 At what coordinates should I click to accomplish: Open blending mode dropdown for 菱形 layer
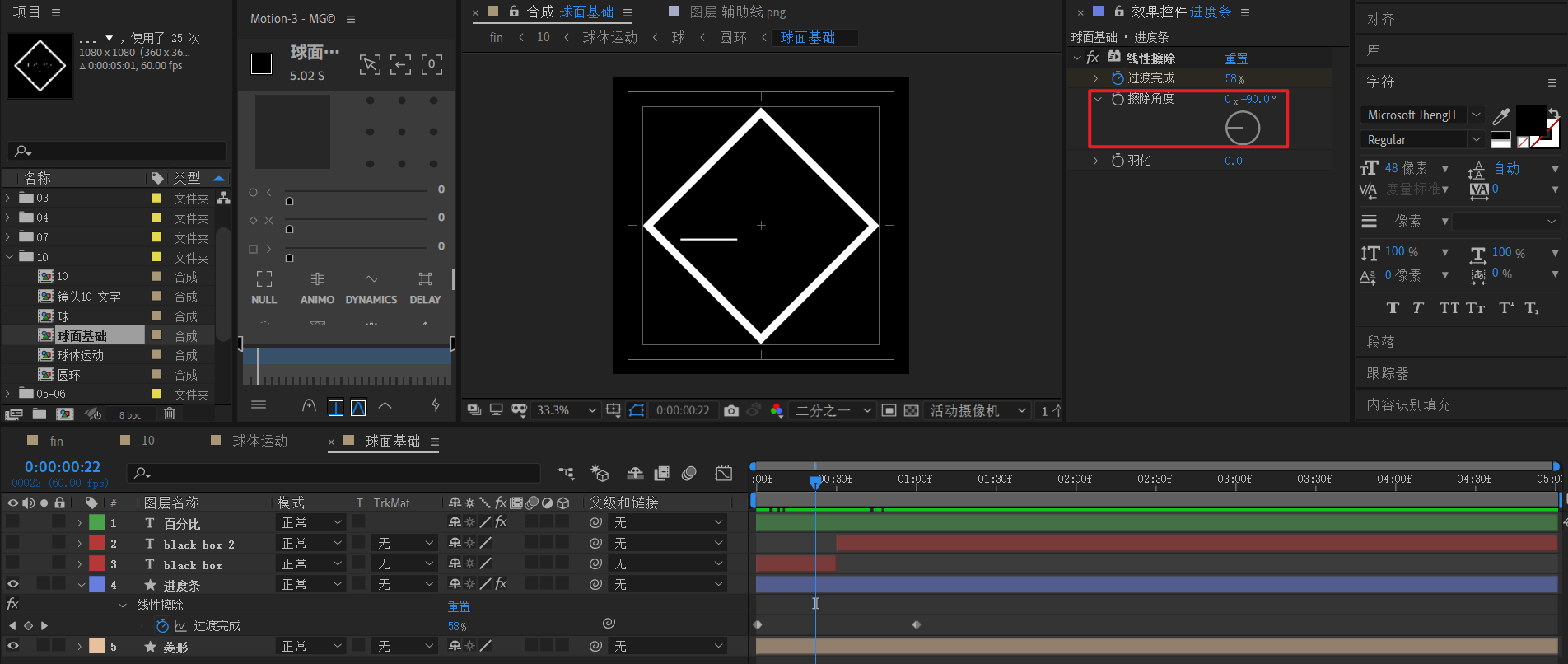tap(311, 647)
